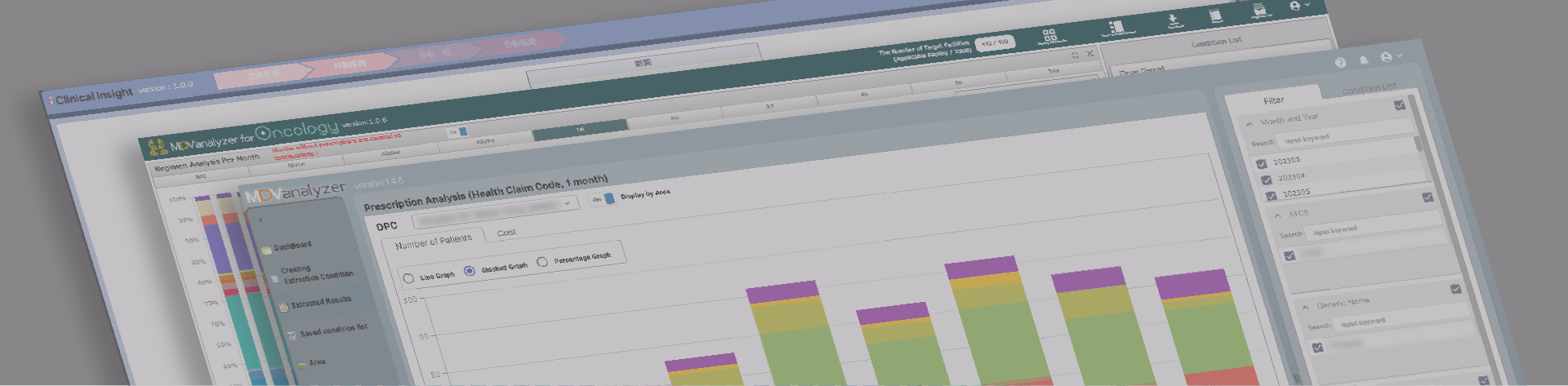1568x386 pixels.
Task: Collapse the Generic Name filter section
Action: point(1305,307)
